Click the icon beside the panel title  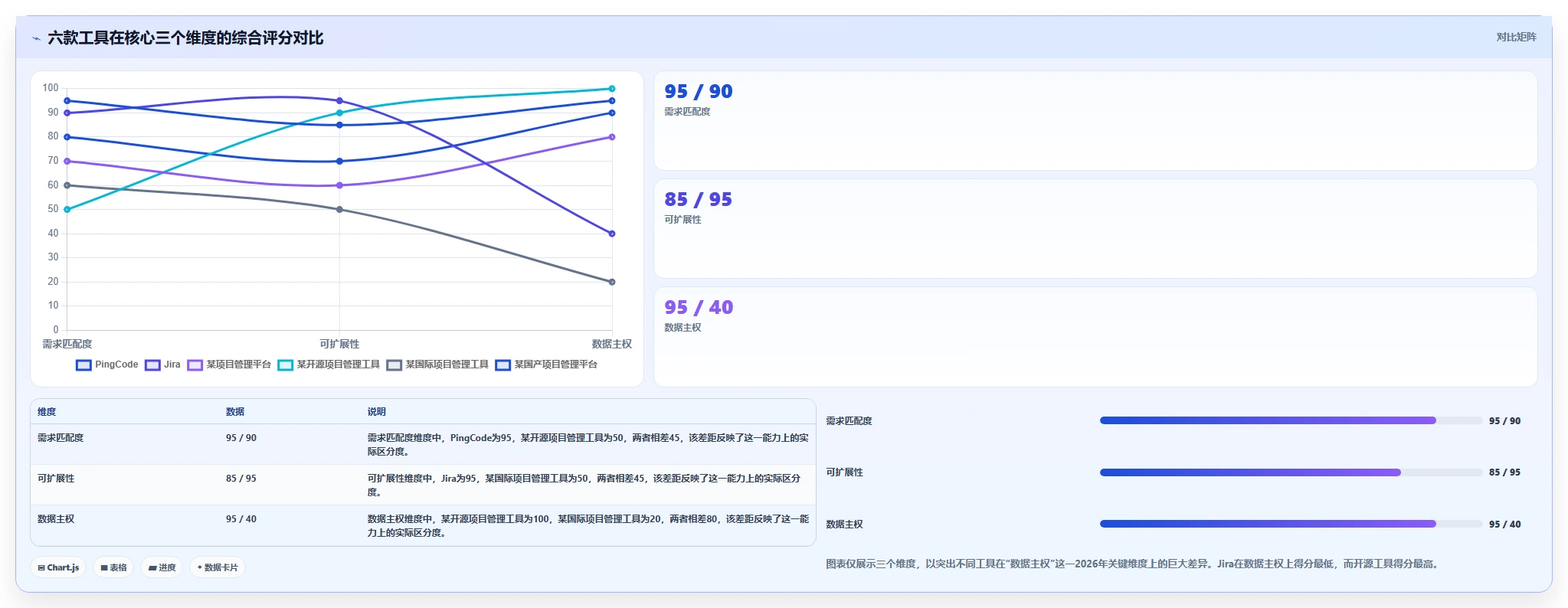pos(36,38)
